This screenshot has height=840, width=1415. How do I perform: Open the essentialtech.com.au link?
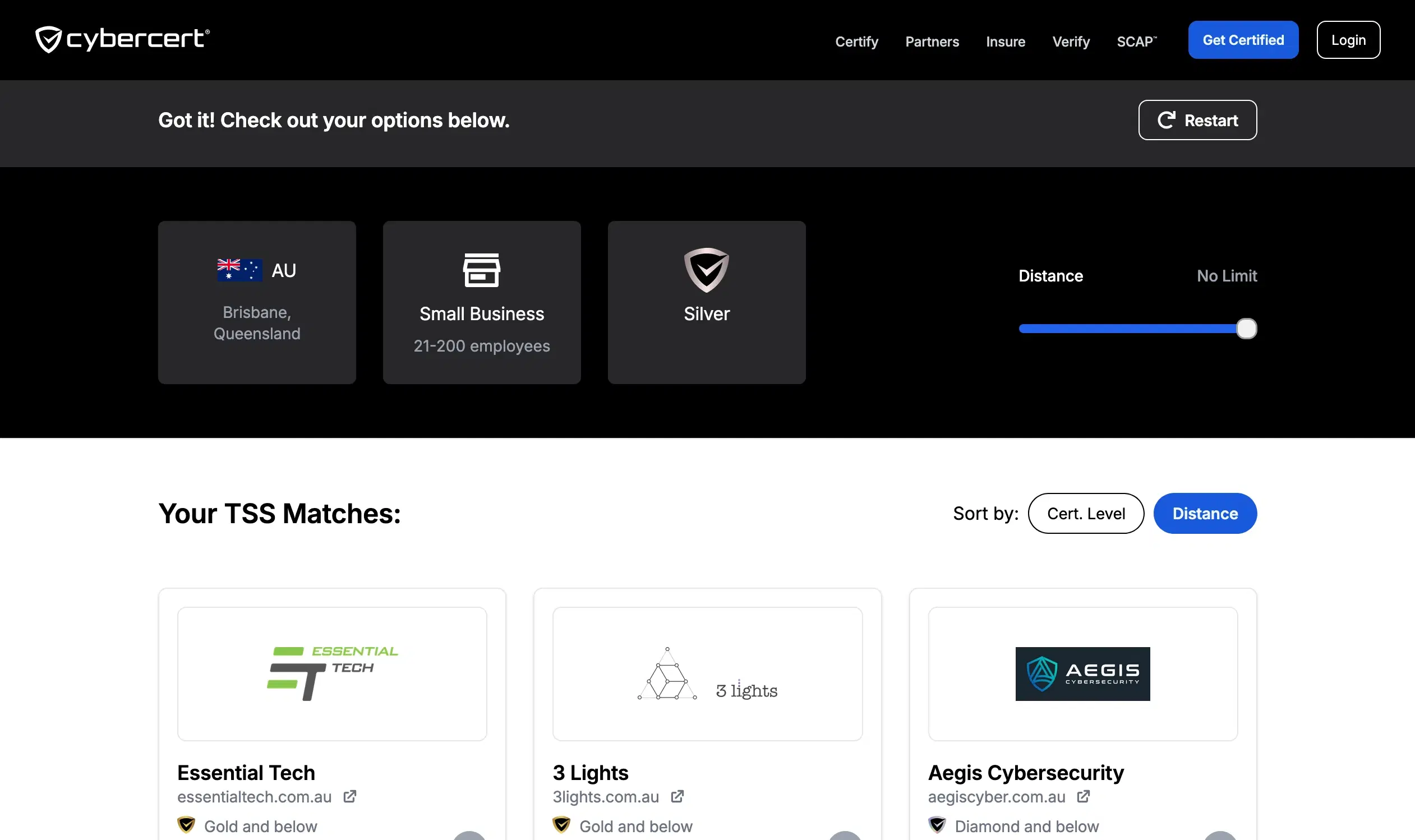click(x=254, y=796)
